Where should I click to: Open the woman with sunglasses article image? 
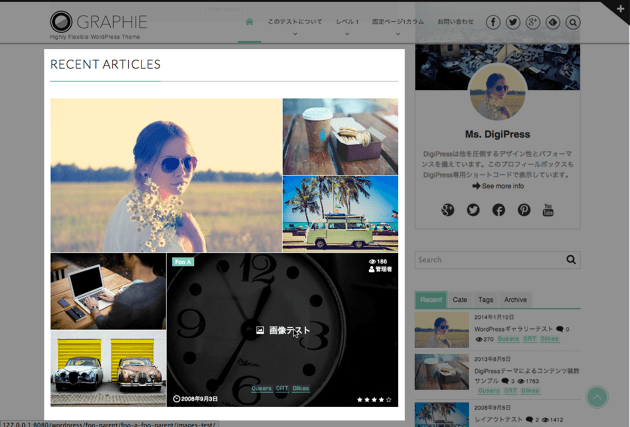click(x=166, y=175)
